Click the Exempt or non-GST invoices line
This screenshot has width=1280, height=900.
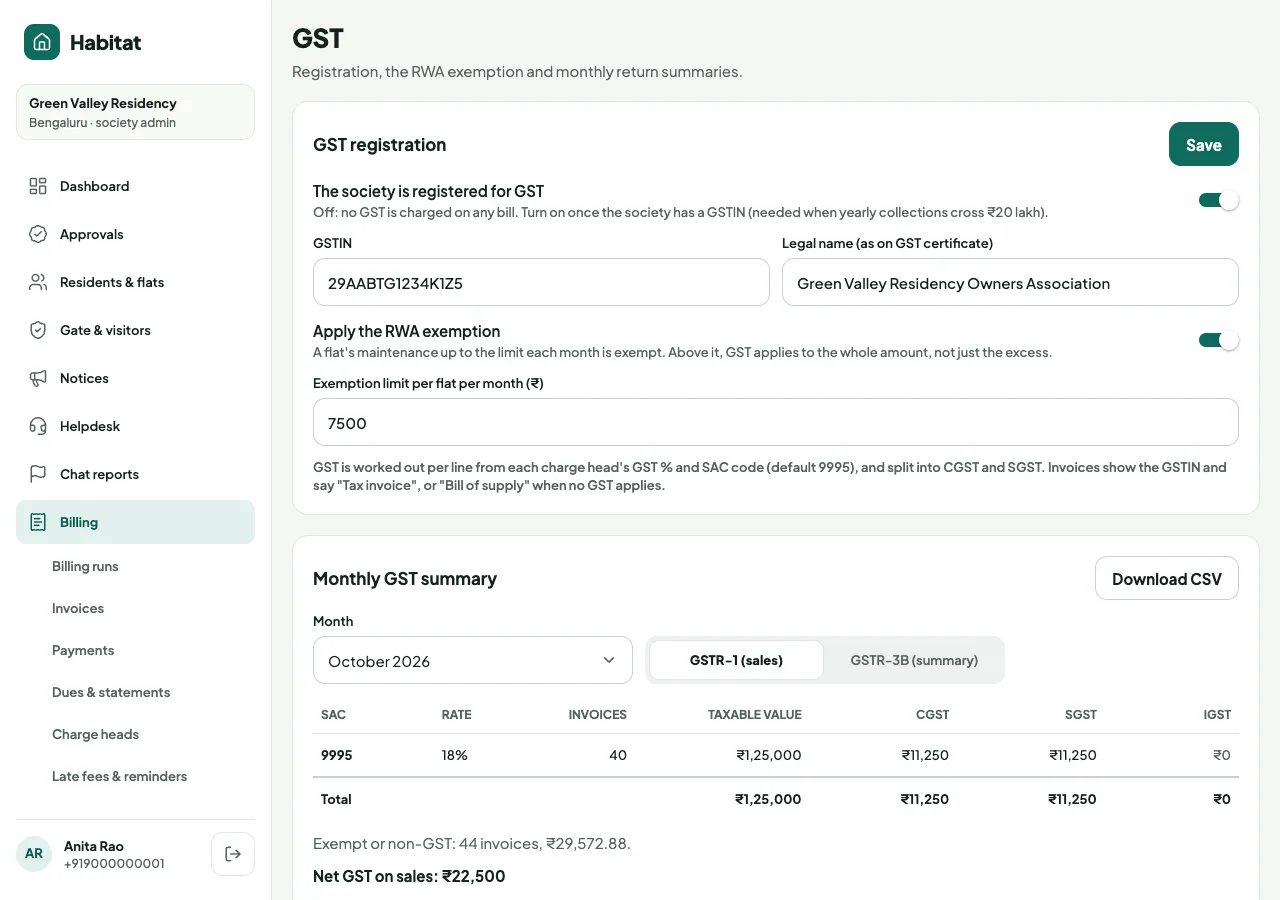[x=472, y=843]
